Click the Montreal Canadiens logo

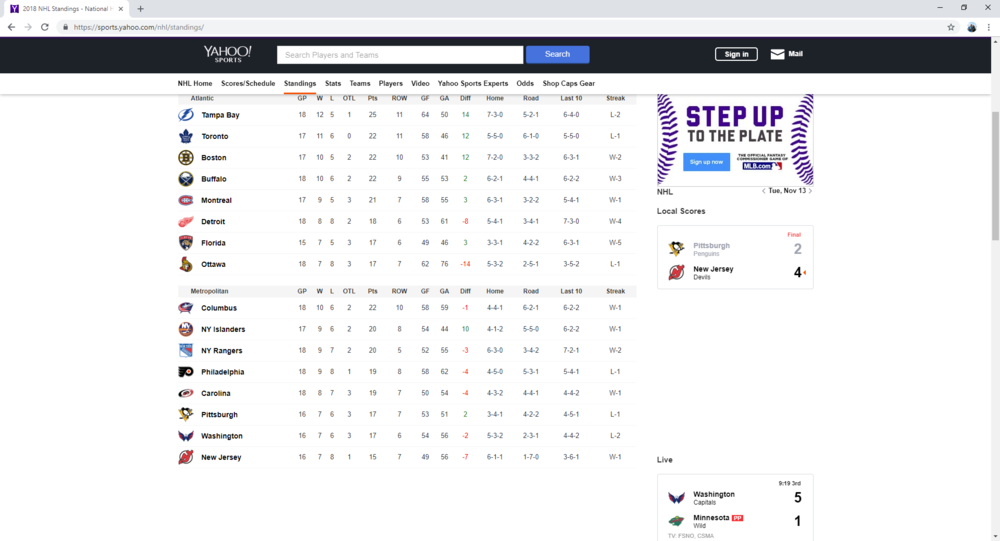tap(186, 200)
